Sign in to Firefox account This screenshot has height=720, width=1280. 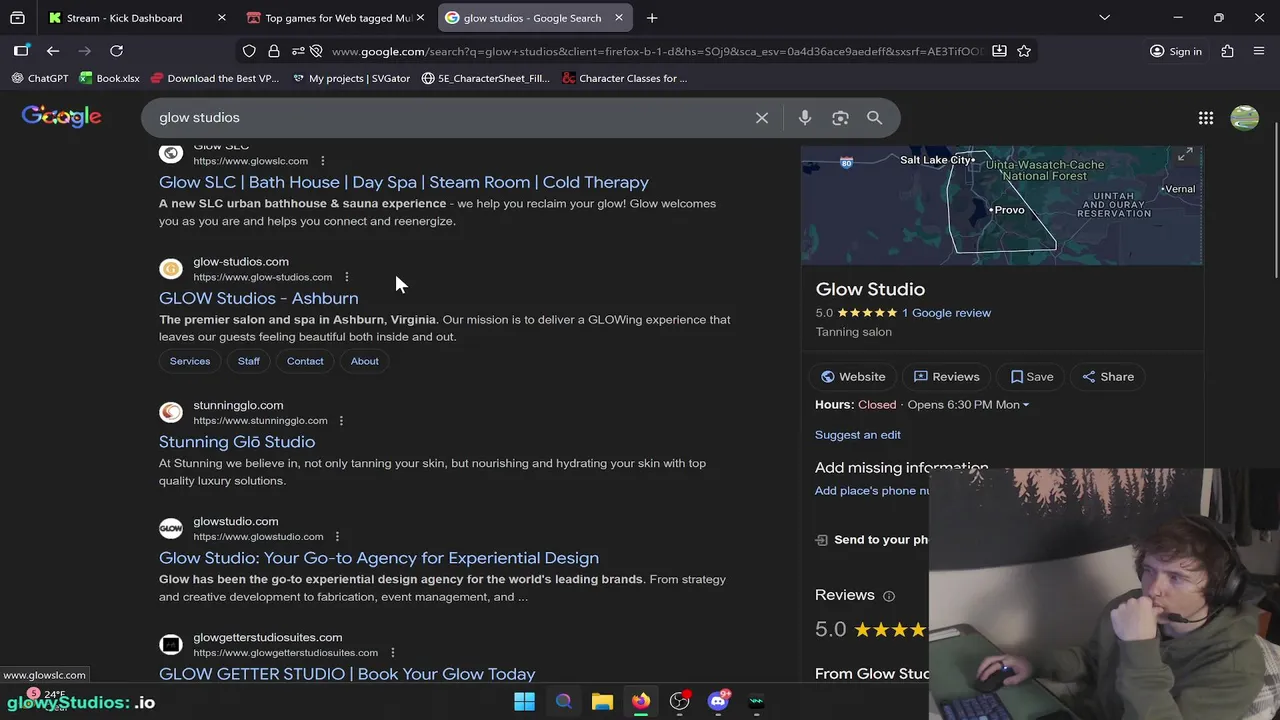(1176, 51)
